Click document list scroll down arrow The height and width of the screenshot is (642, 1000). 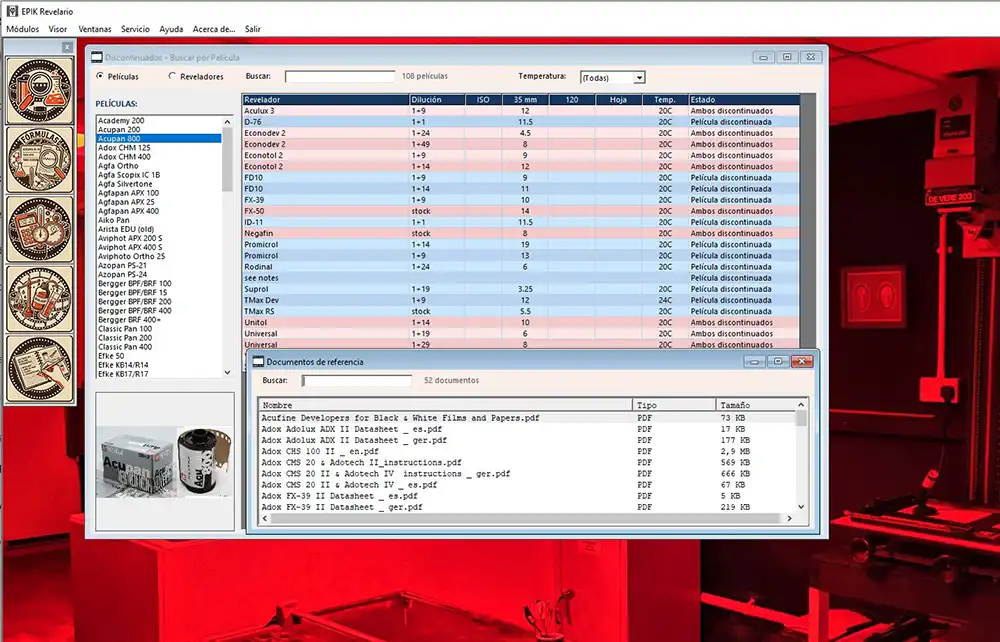tap(801, 507)
